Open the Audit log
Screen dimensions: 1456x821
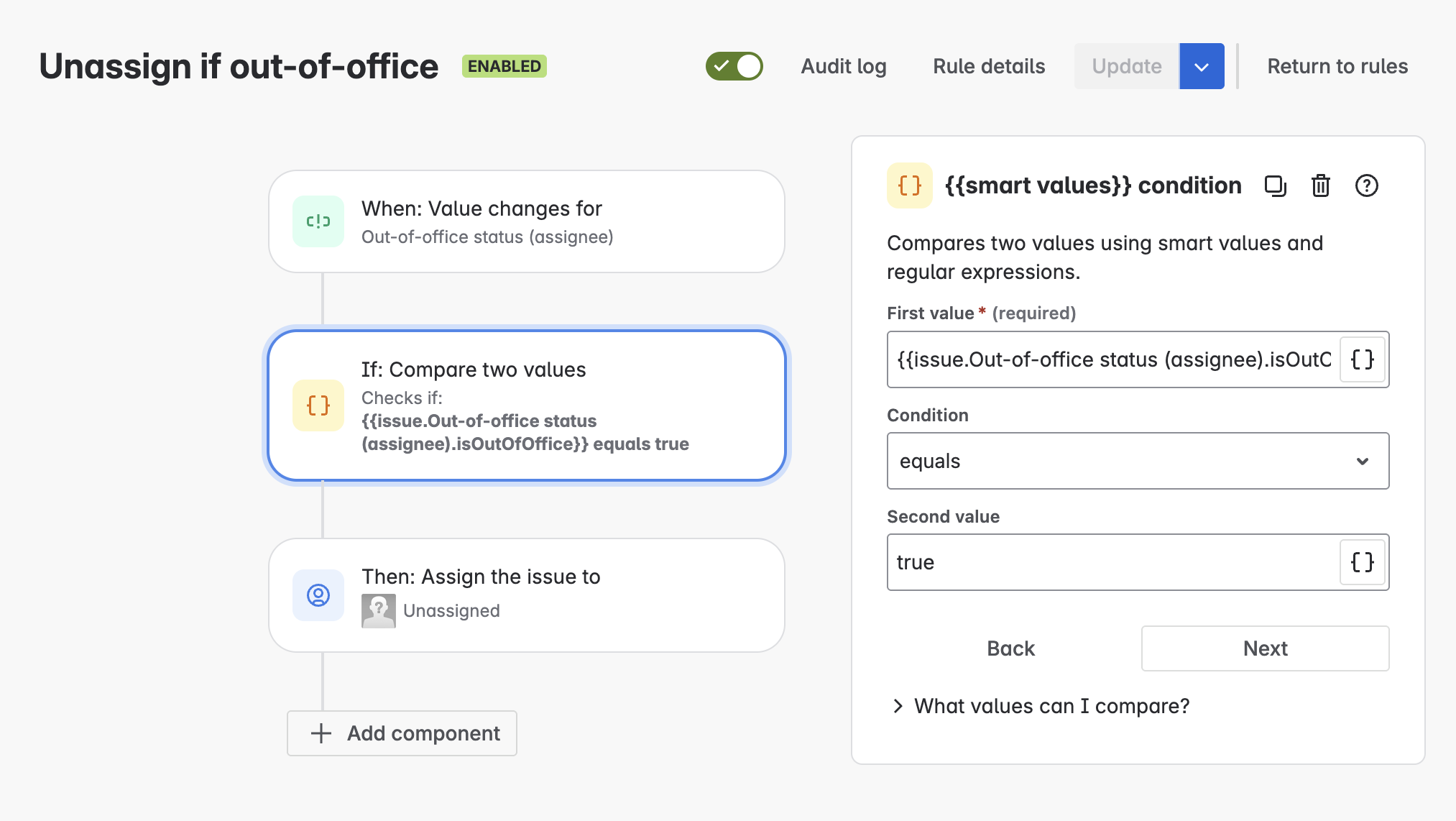pos(844,66)
